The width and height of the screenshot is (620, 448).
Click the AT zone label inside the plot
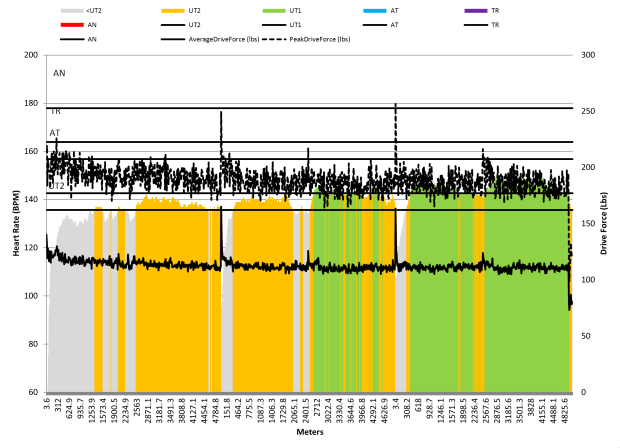click(x=55, y=132)
